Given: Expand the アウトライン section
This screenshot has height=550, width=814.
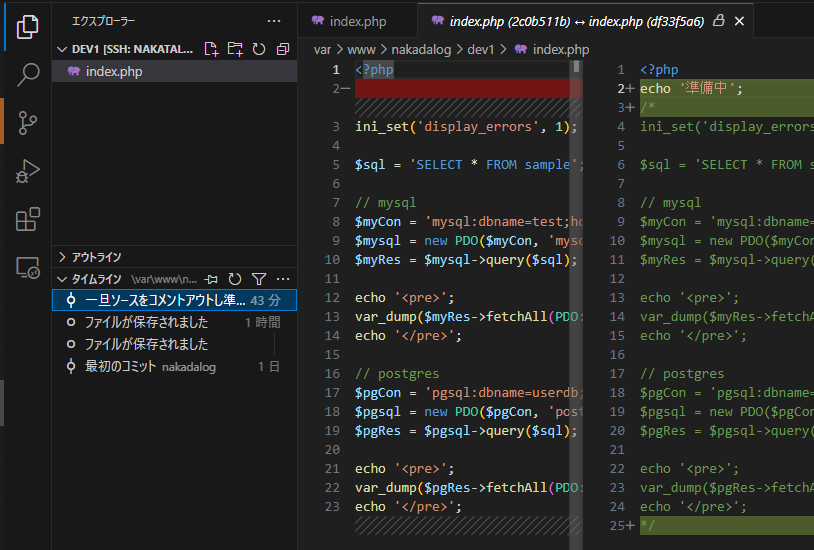Looking at the screenshot, I should click(96, 257).
